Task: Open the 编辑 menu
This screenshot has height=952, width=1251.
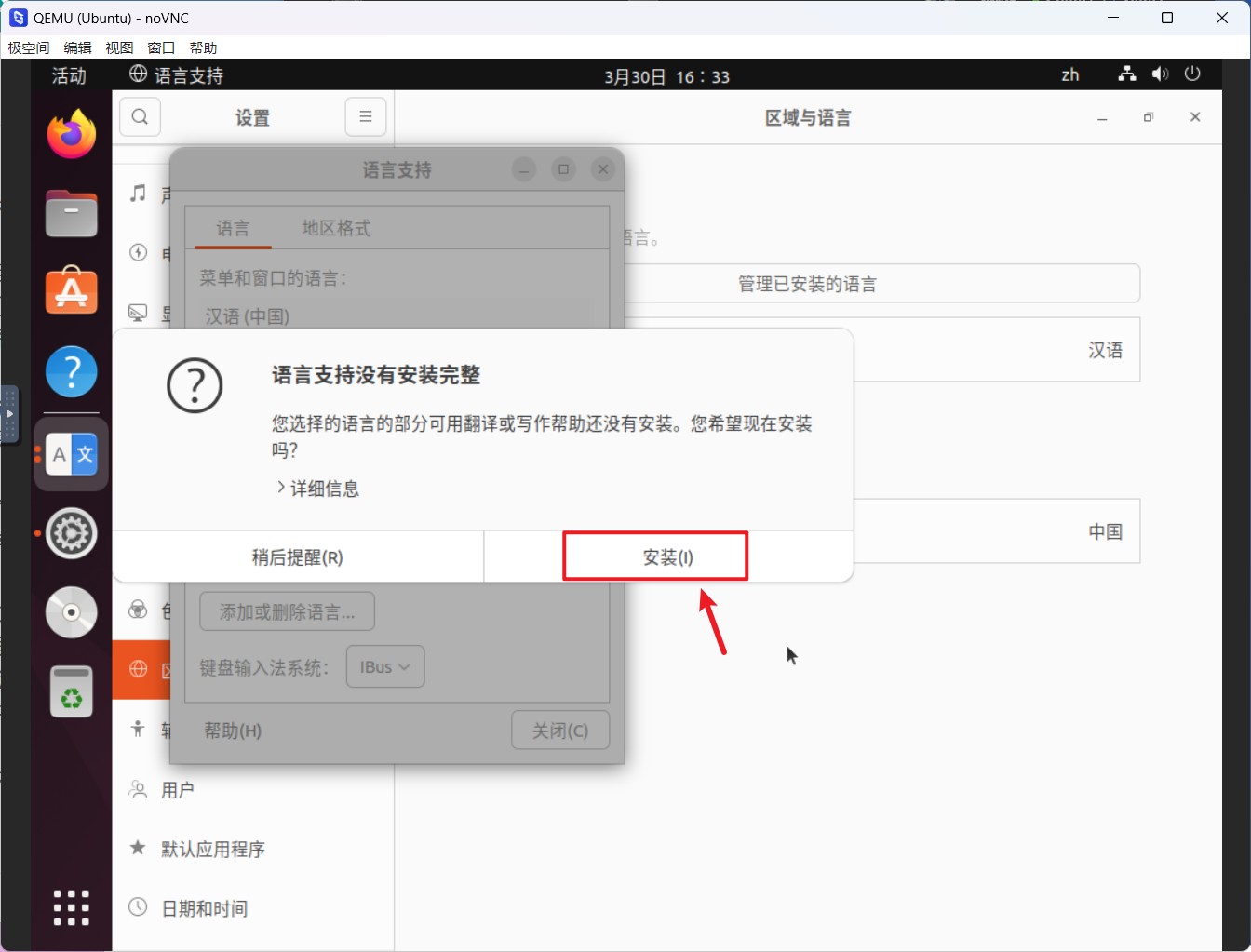Action: click(x=77, y=47)
